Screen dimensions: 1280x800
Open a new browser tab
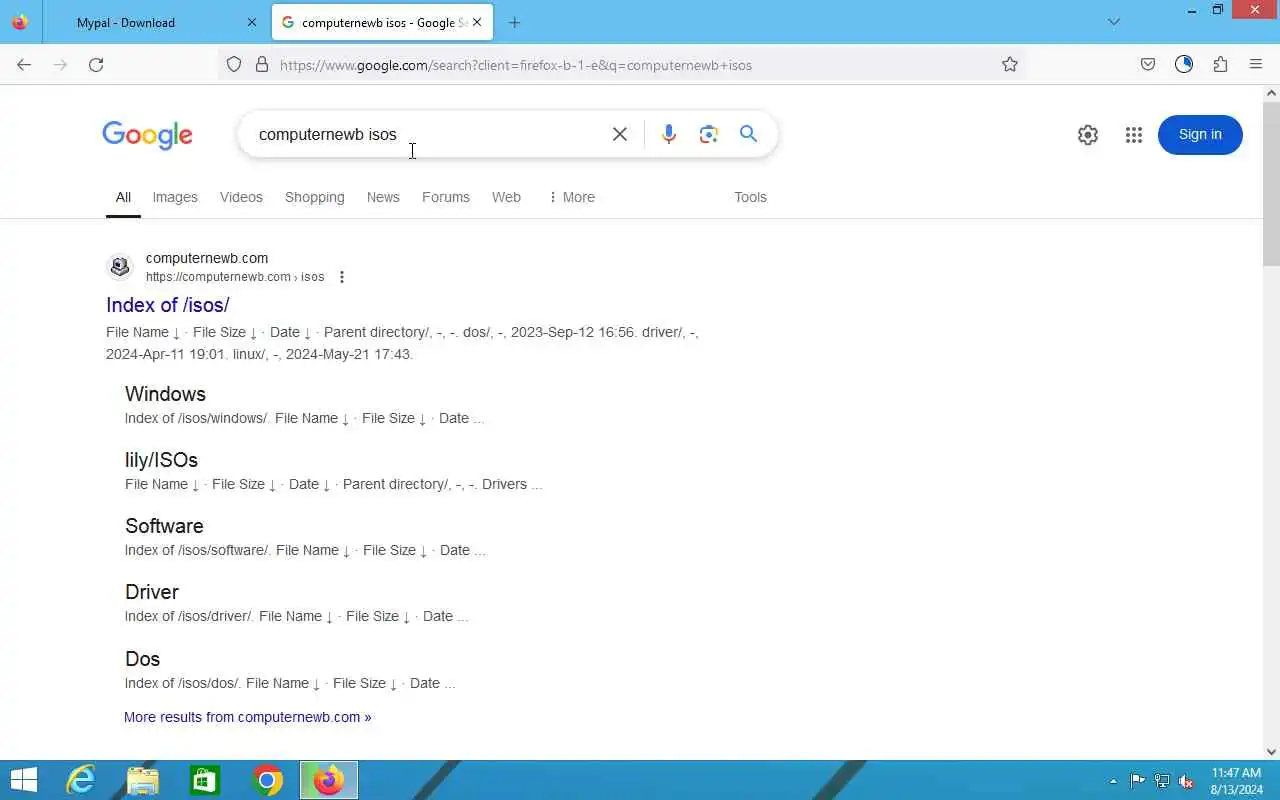click(514, 22)
